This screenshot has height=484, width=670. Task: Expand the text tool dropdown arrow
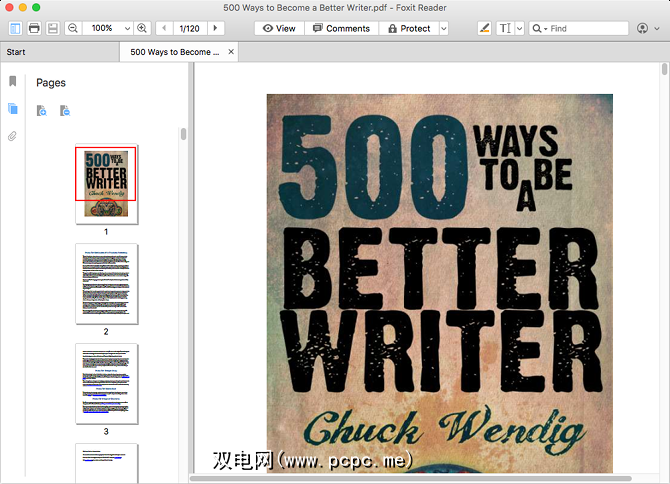[520, 29]
